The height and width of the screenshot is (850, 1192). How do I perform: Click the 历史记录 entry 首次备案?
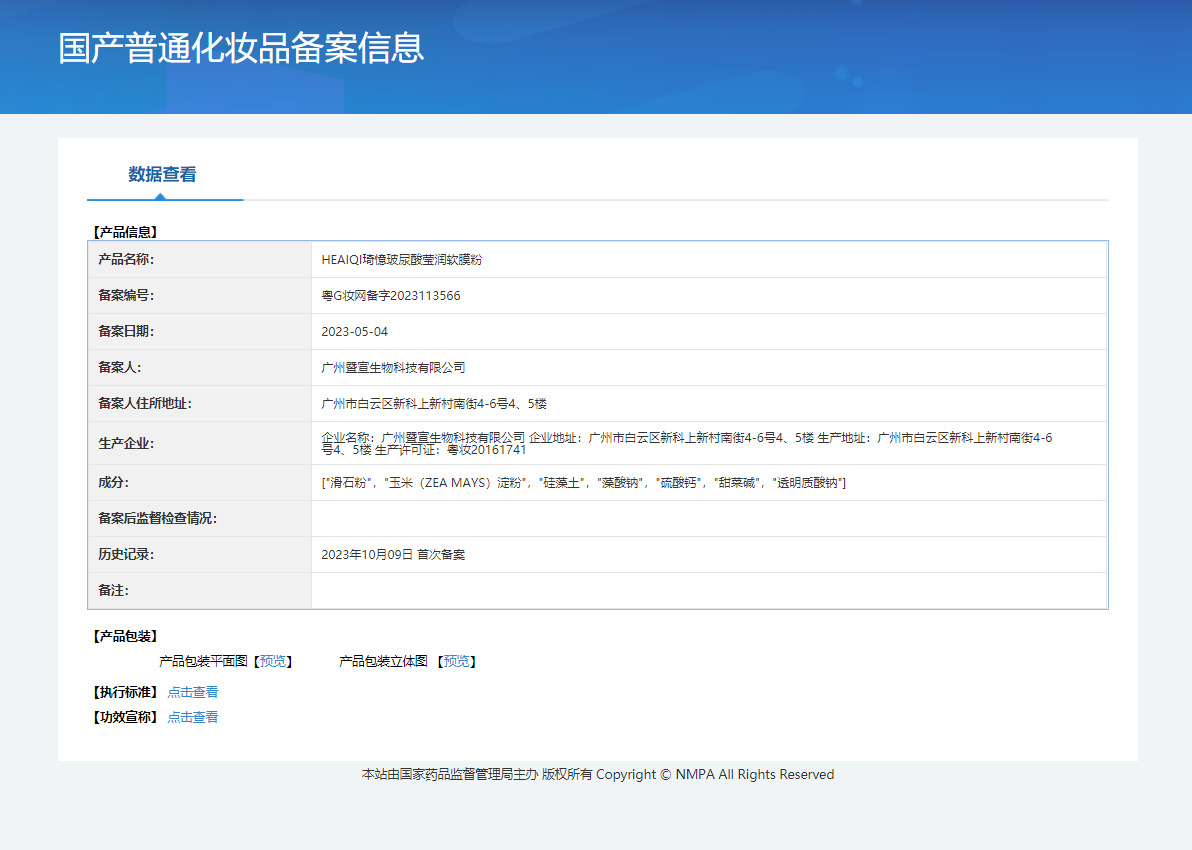point(393,555)
